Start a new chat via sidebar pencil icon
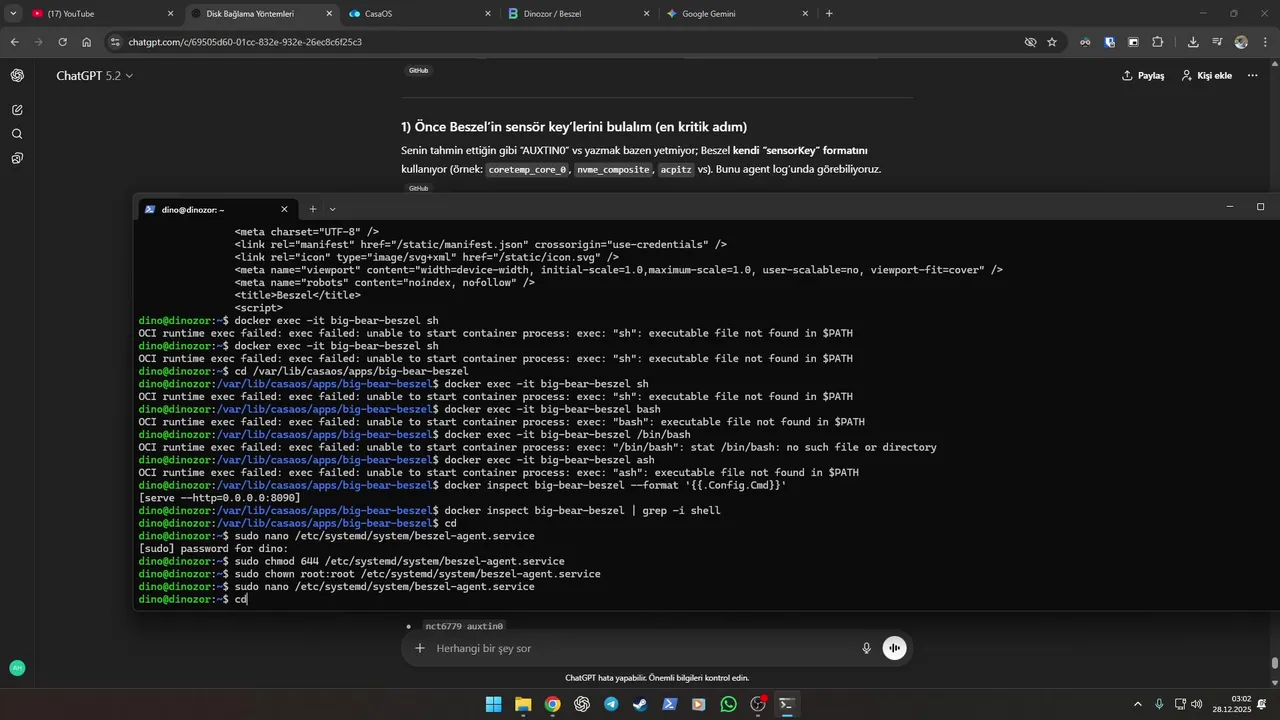The width and height of the screenshot is (1280, 720). (17, 110)
